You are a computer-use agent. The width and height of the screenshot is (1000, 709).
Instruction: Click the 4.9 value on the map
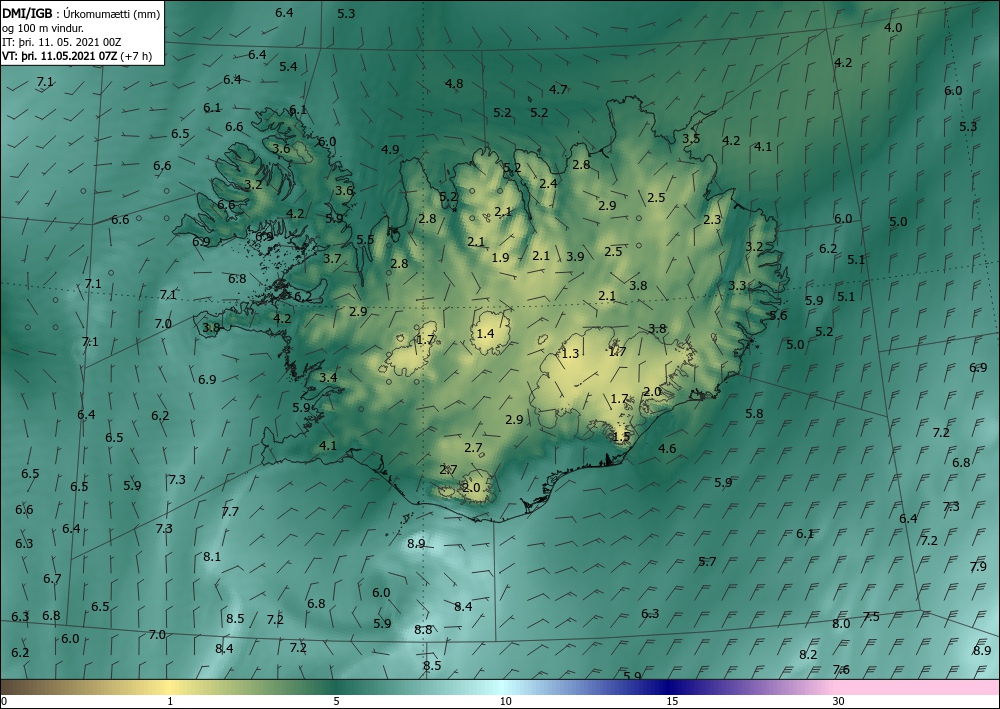tap(390, 150)
